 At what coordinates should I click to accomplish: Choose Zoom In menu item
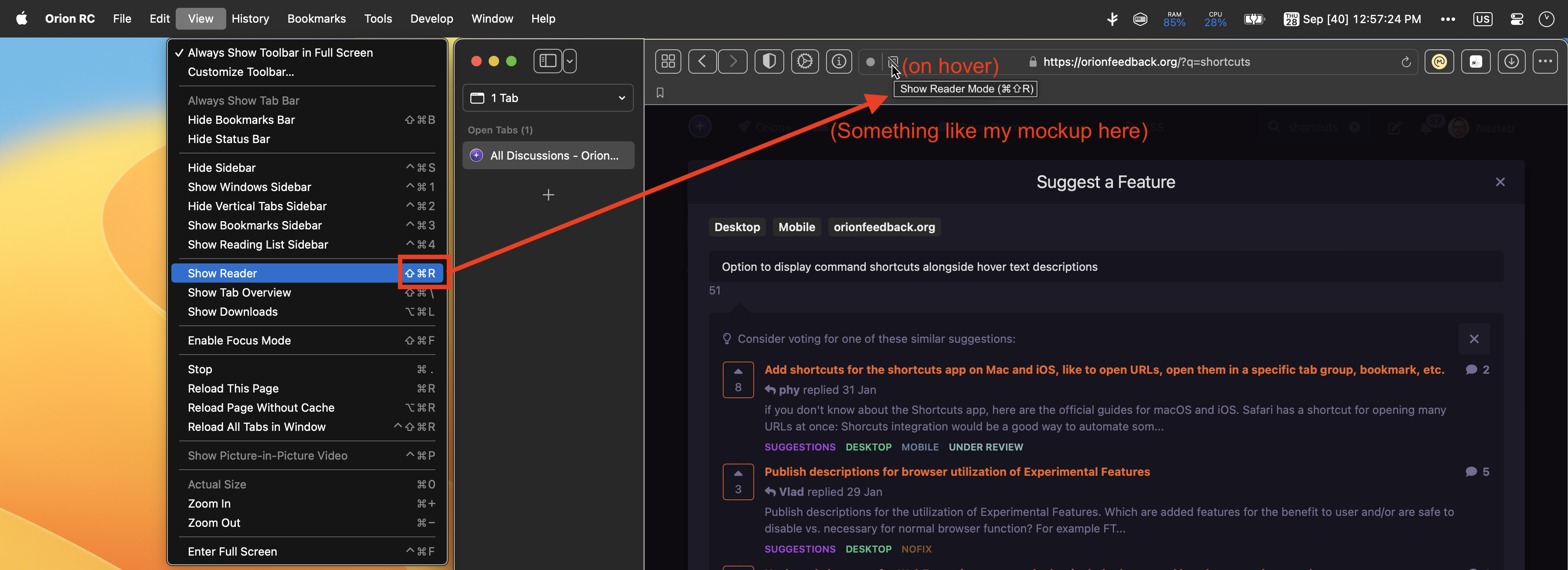(307, 504)
